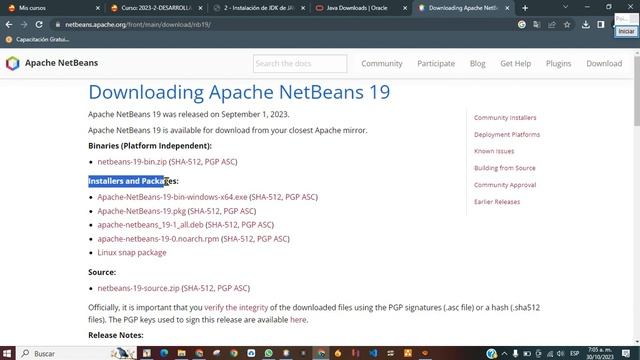
Task: Open the notification center icon
Action: tap(626, 353)
